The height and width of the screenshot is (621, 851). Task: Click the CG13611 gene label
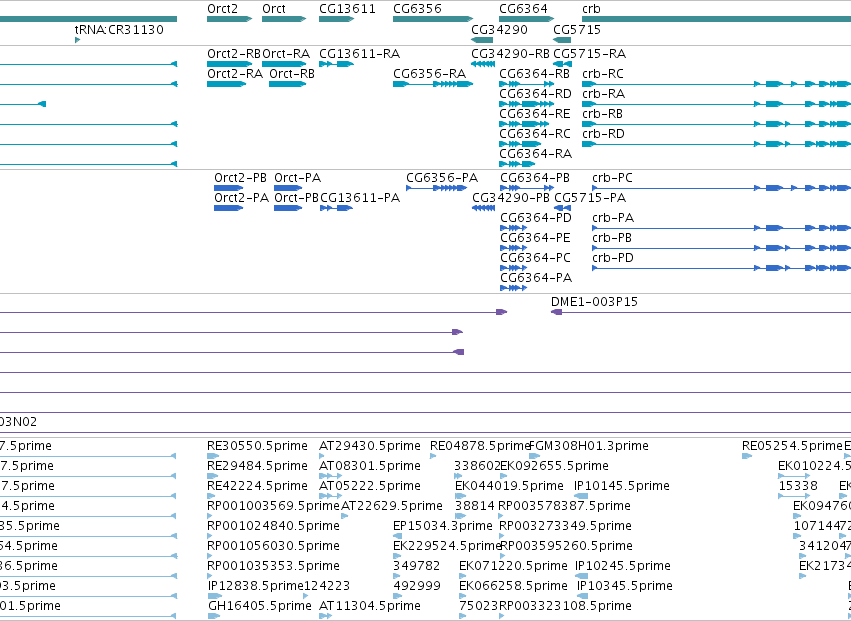[x=347, y=9]
